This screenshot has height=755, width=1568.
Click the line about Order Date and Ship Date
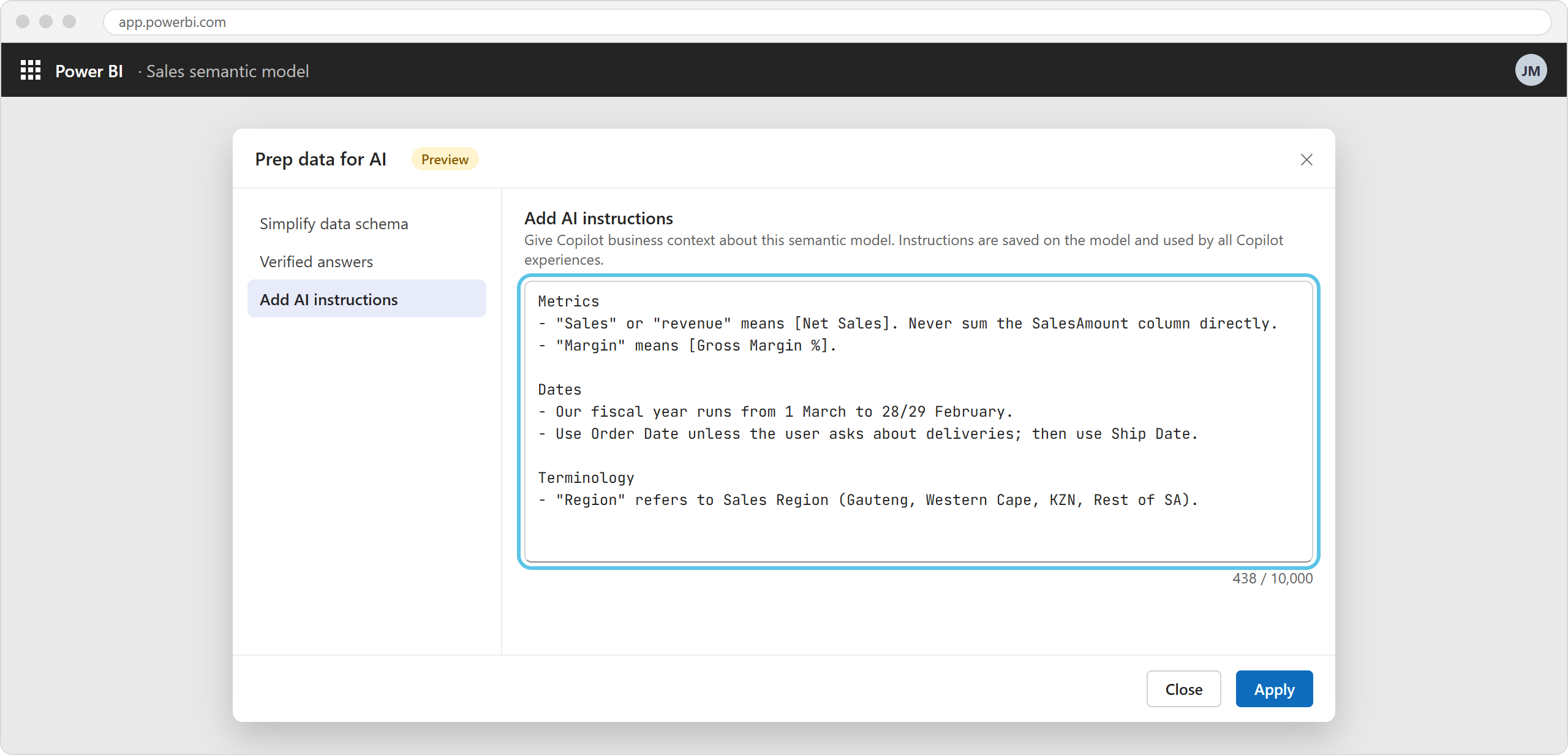tap(868, 433)
